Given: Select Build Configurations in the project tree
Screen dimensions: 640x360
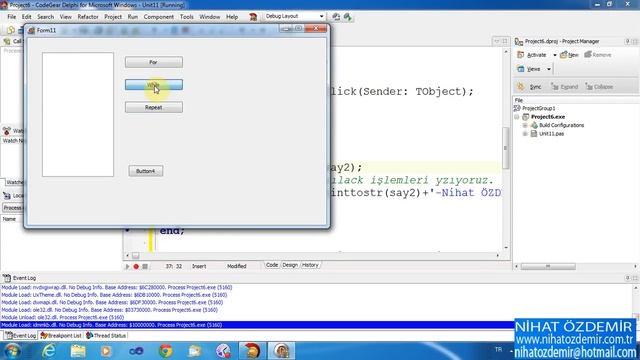Looking at the screenshot, I should pos(561,125).
